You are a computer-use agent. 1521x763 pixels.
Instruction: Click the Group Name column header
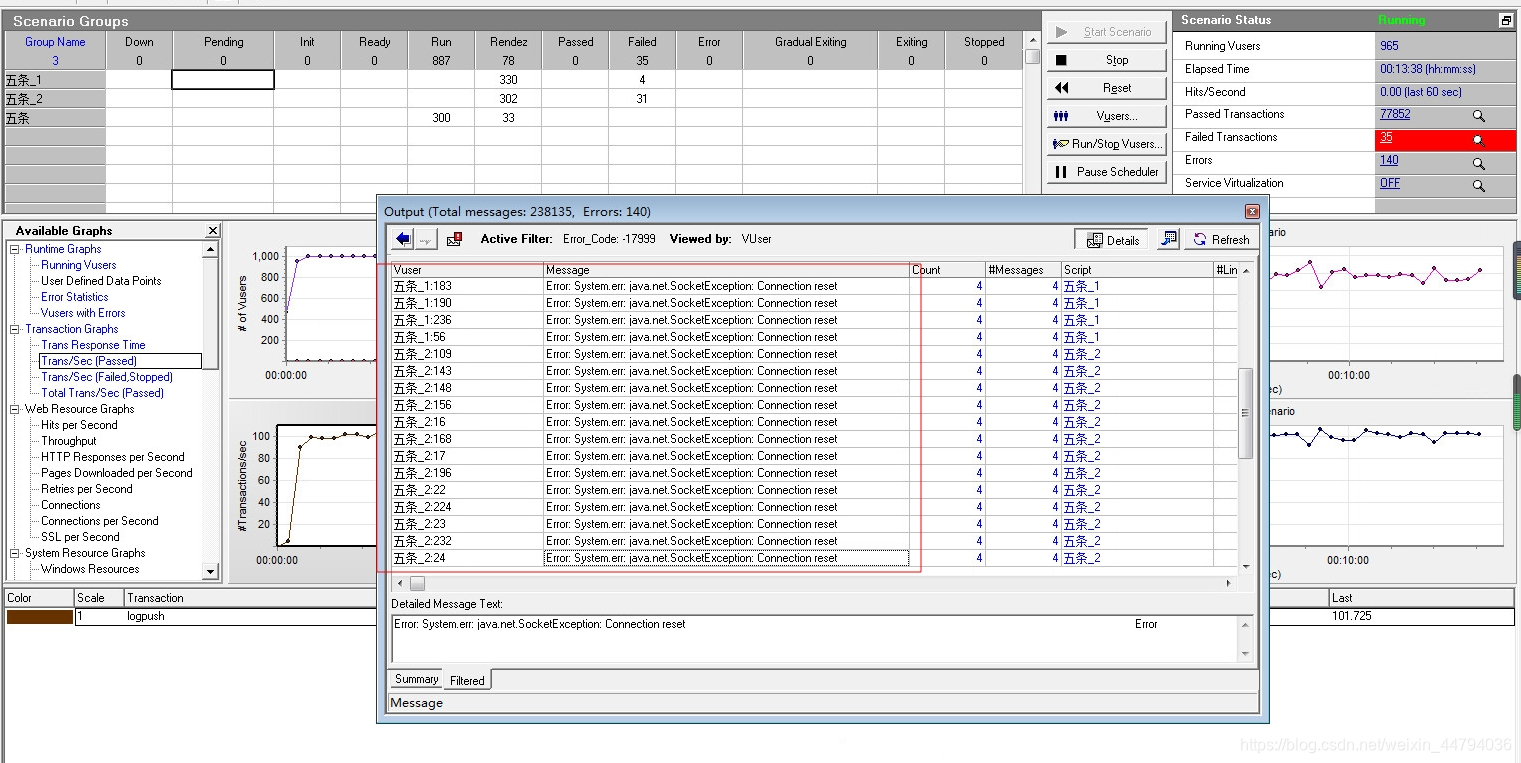point(55,42)
